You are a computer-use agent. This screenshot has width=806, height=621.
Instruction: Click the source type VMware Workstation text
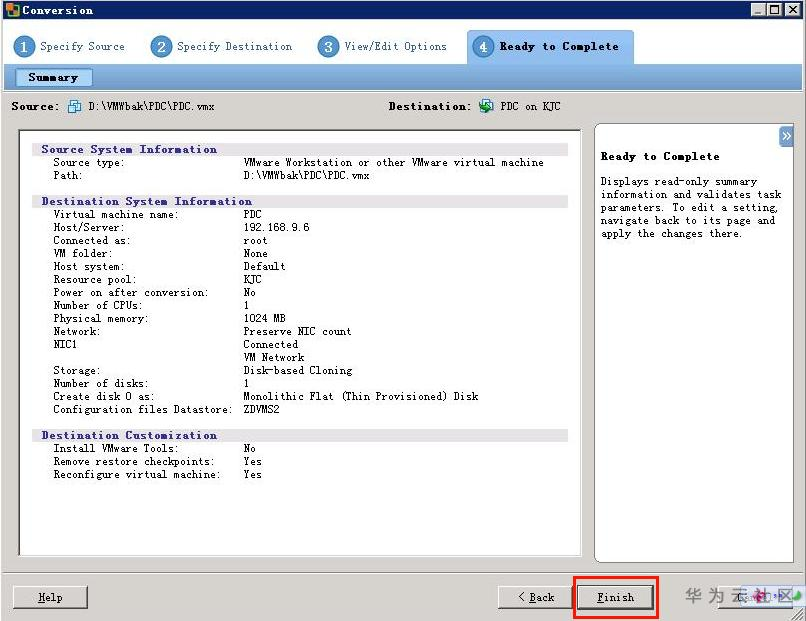tap(393, 162)
